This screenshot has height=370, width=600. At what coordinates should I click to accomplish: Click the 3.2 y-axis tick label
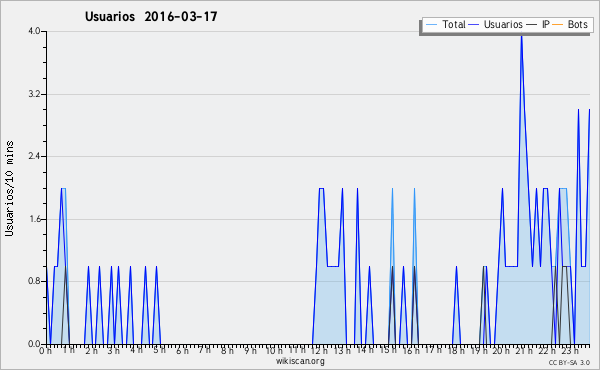point(34,94)
